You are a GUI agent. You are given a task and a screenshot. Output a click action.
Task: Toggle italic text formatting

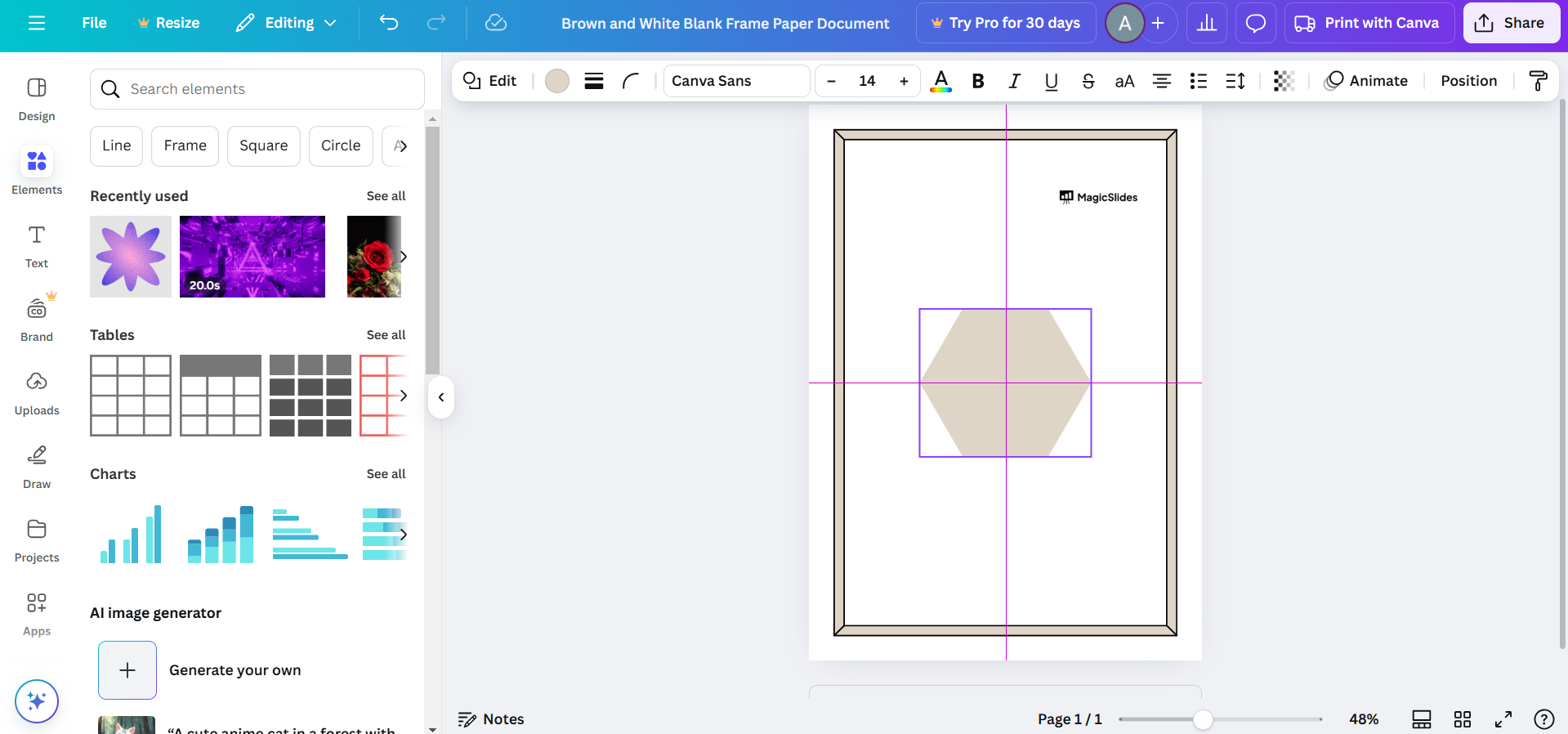[1014, 81]
